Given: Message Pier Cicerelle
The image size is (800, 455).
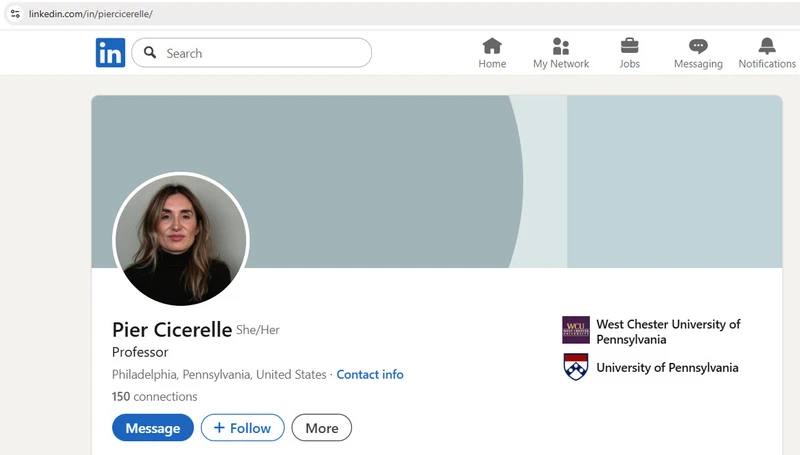Looking at the screenshot, I should point(153,427).
